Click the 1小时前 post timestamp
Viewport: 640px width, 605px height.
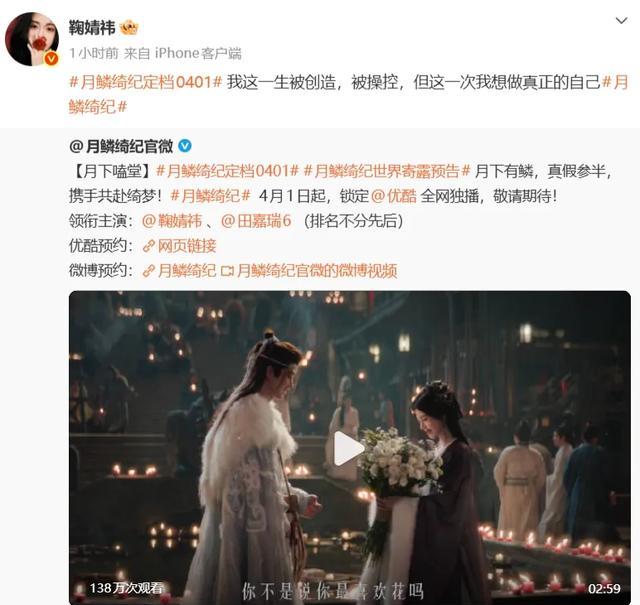94,53
